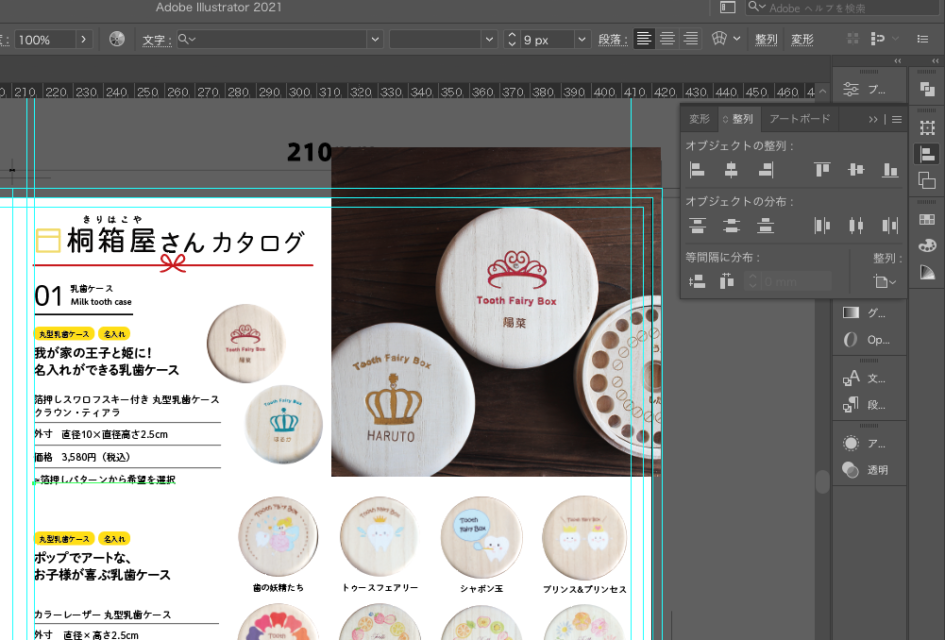Click the control bar options list icon
The height and width of the screenshot is (640, 945).
tap(922, 39)
